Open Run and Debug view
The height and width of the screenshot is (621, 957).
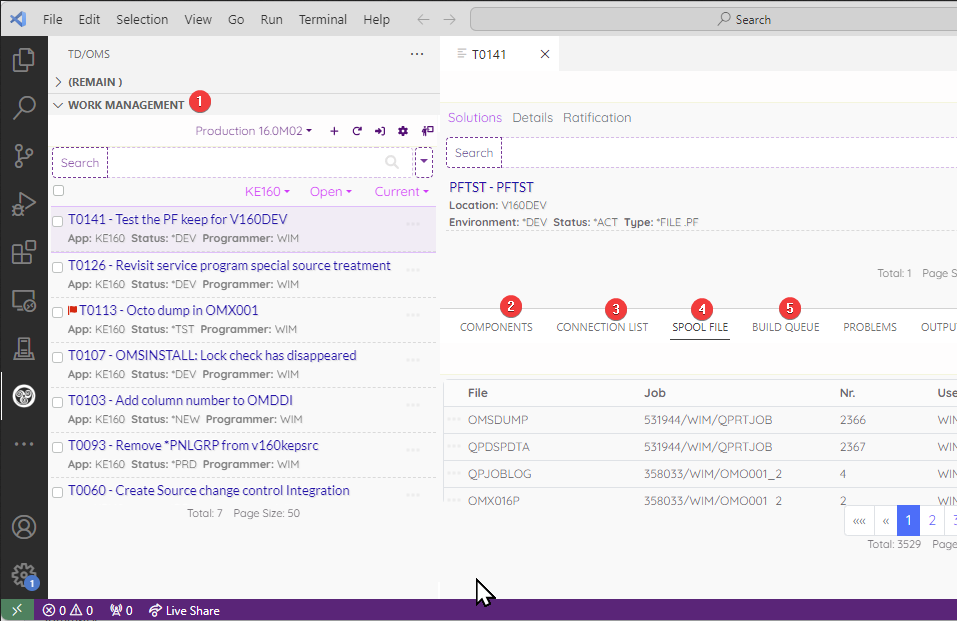point(24,204)
